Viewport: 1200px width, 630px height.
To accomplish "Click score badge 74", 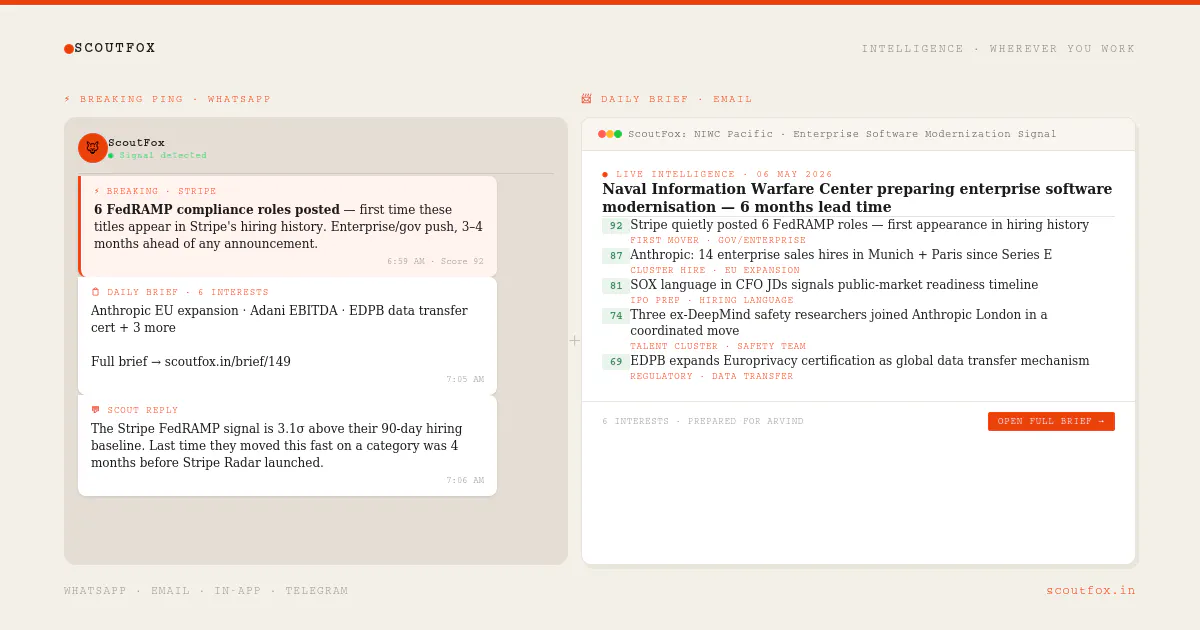I will (x=616, y=316).
